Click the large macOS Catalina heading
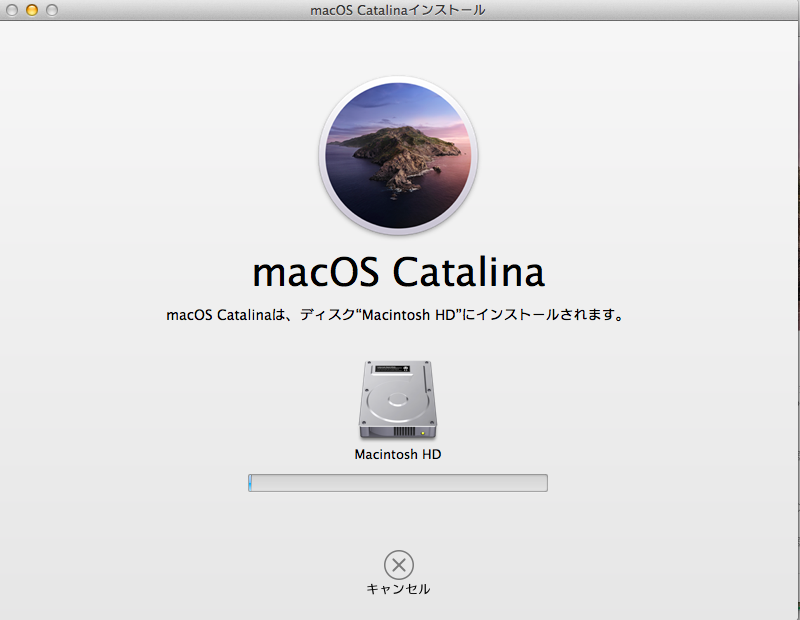 (x=398, y=272)
